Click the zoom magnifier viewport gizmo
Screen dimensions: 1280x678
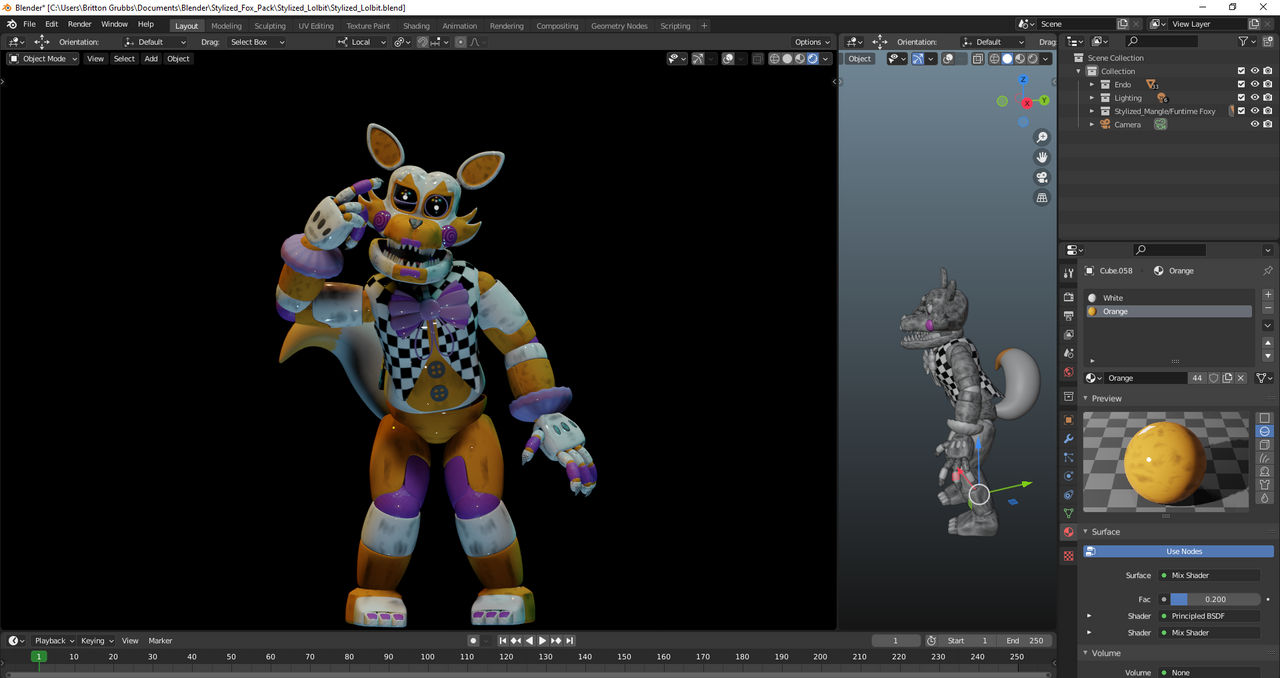click(1042, 137)
